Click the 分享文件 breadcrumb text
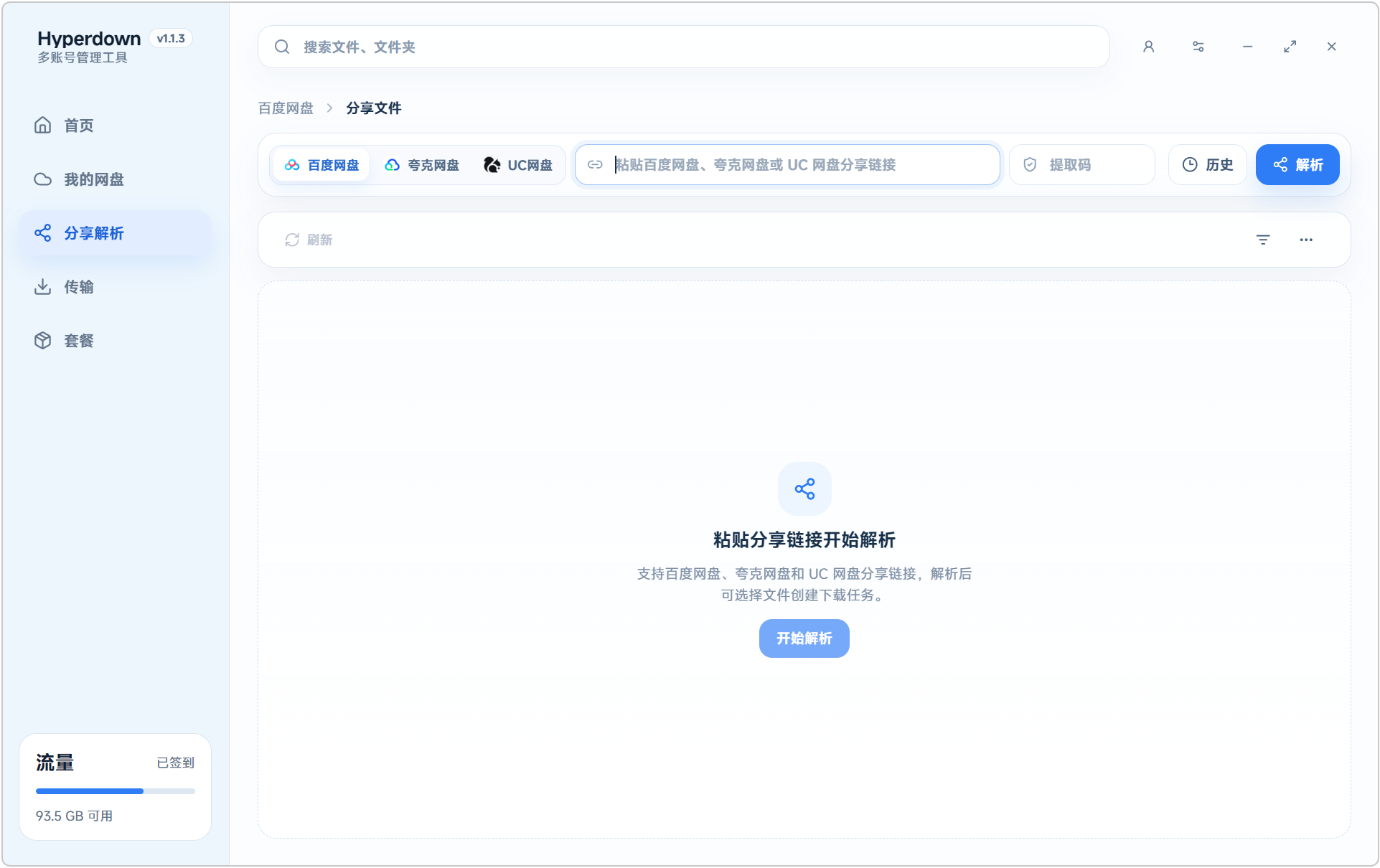 point(374,108)
